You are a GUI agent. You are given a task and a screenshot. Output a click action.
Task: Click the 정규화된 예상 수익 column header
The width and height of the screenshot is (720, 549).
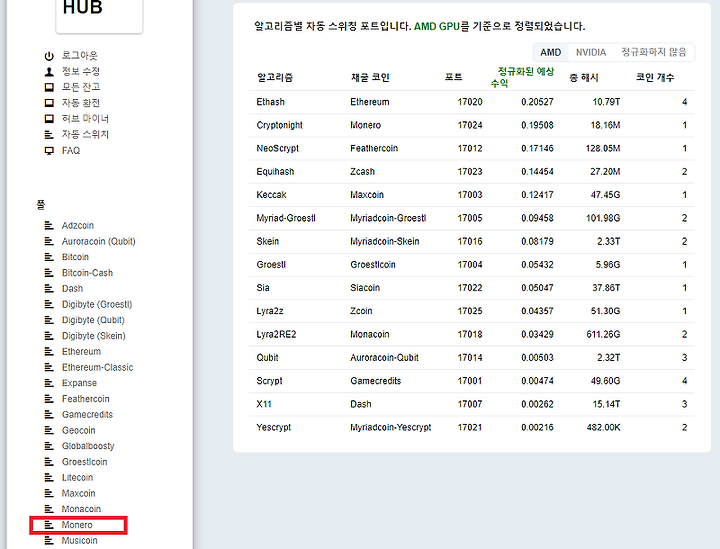[522, 77]
